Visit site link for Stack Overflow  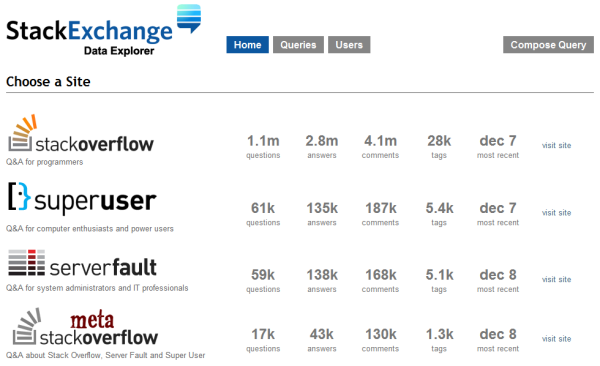pyautogui.click(x=556, y=145)
